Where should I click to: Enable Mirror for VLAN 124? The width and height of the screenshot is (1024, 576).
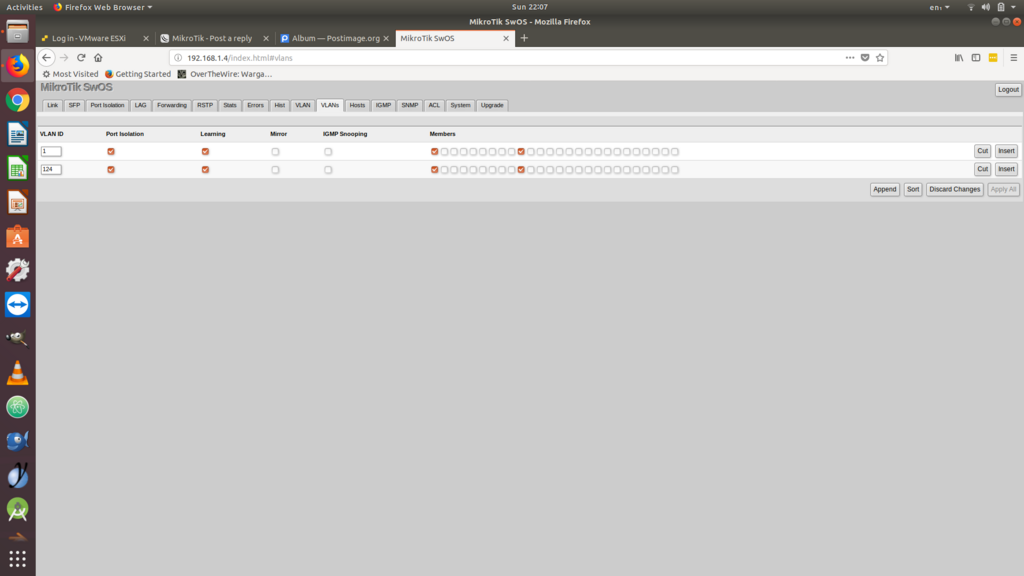276,170
